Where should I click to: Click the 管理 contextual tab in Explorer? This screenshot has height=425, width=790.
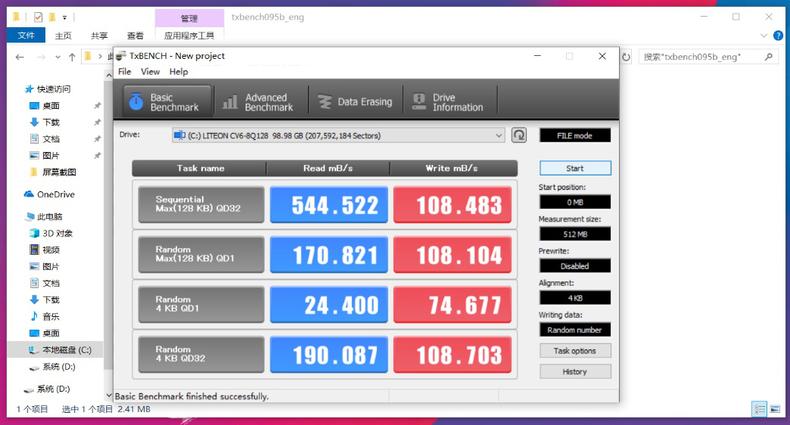(189, 18)
